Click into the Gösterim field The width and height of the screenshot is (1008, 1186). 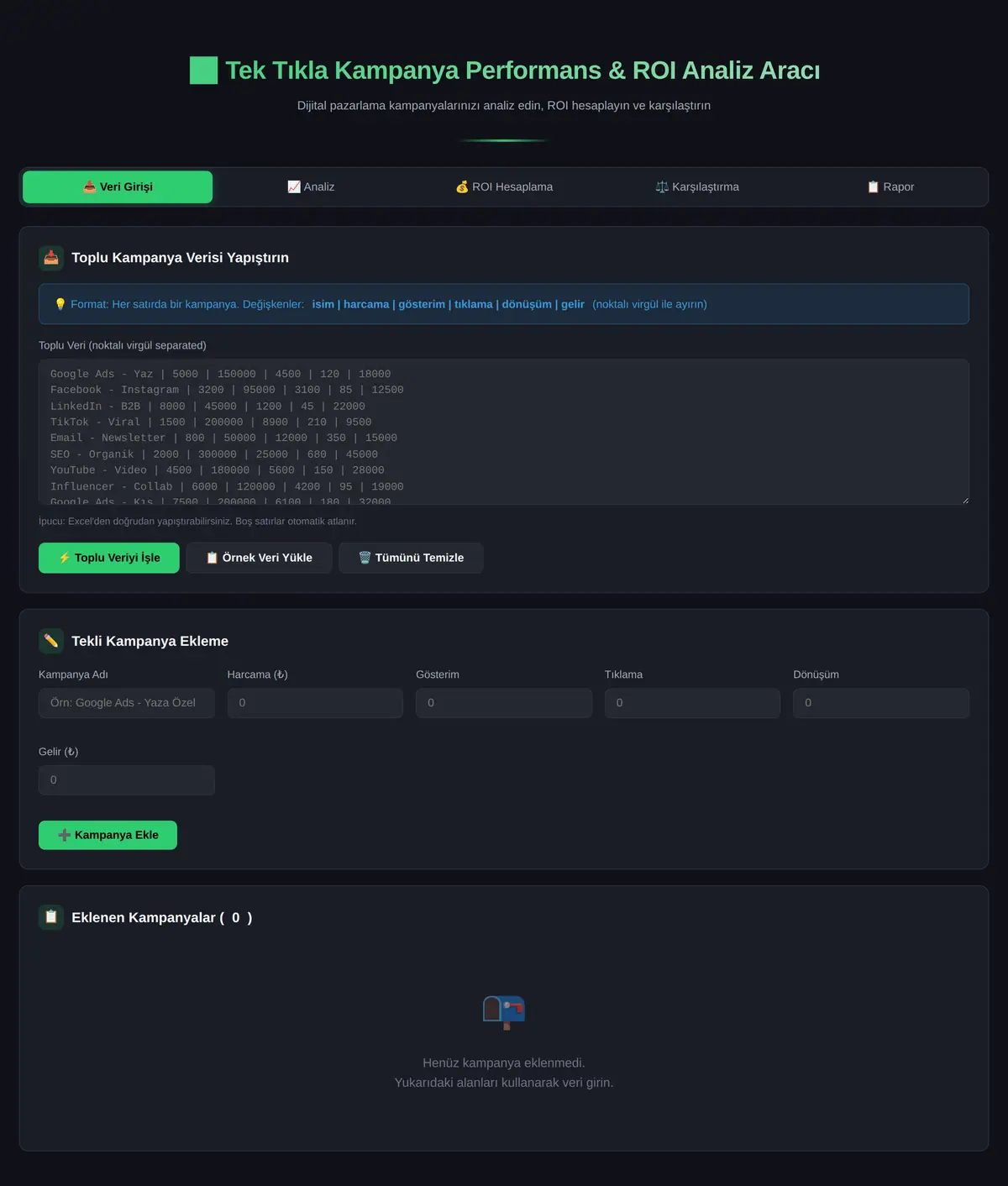tap(504, 703)
